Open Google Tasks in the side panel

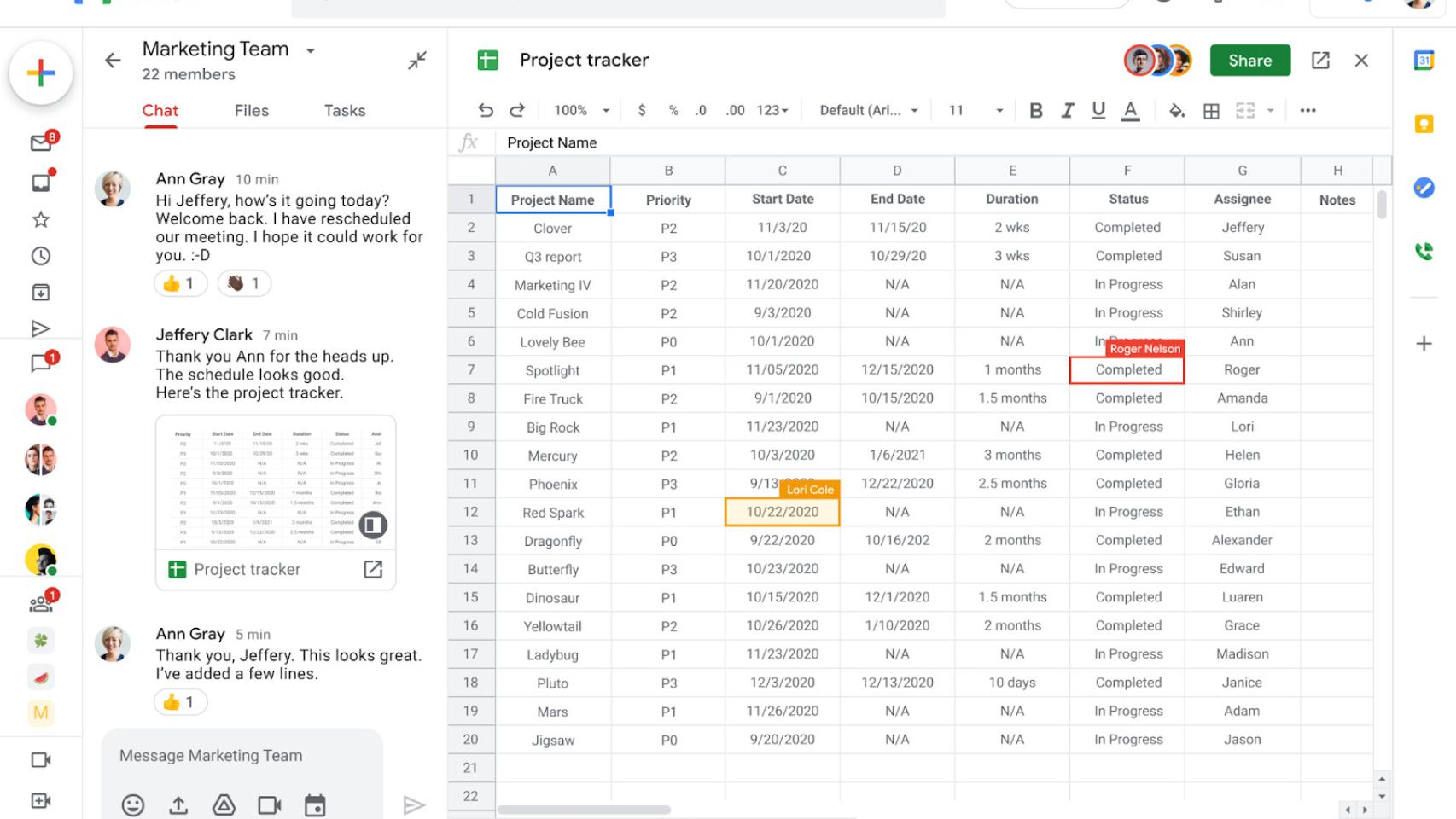click(x=1424, y=187)
